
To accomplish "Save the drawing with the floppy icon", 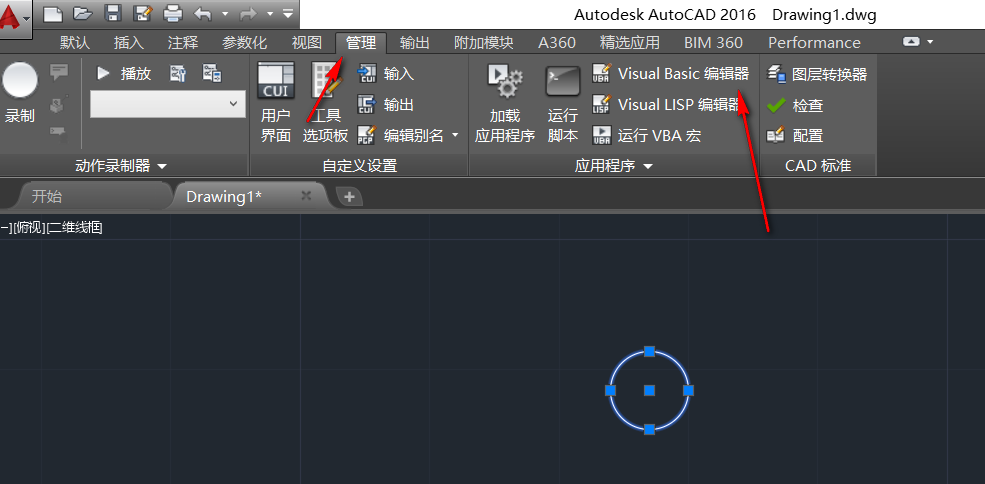I will coord(113,13).
